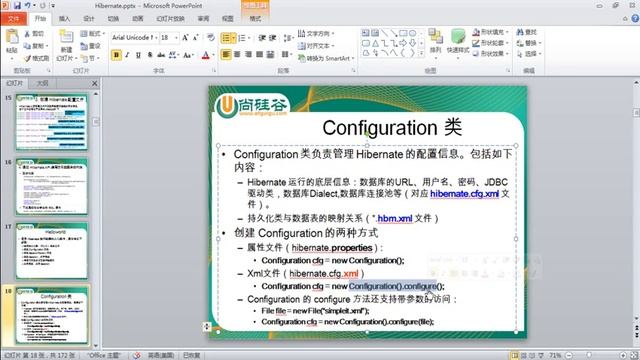Open the slide Layout dropdown
The height and width of the screenshot is (360, 640).
(x=92, y=33)
